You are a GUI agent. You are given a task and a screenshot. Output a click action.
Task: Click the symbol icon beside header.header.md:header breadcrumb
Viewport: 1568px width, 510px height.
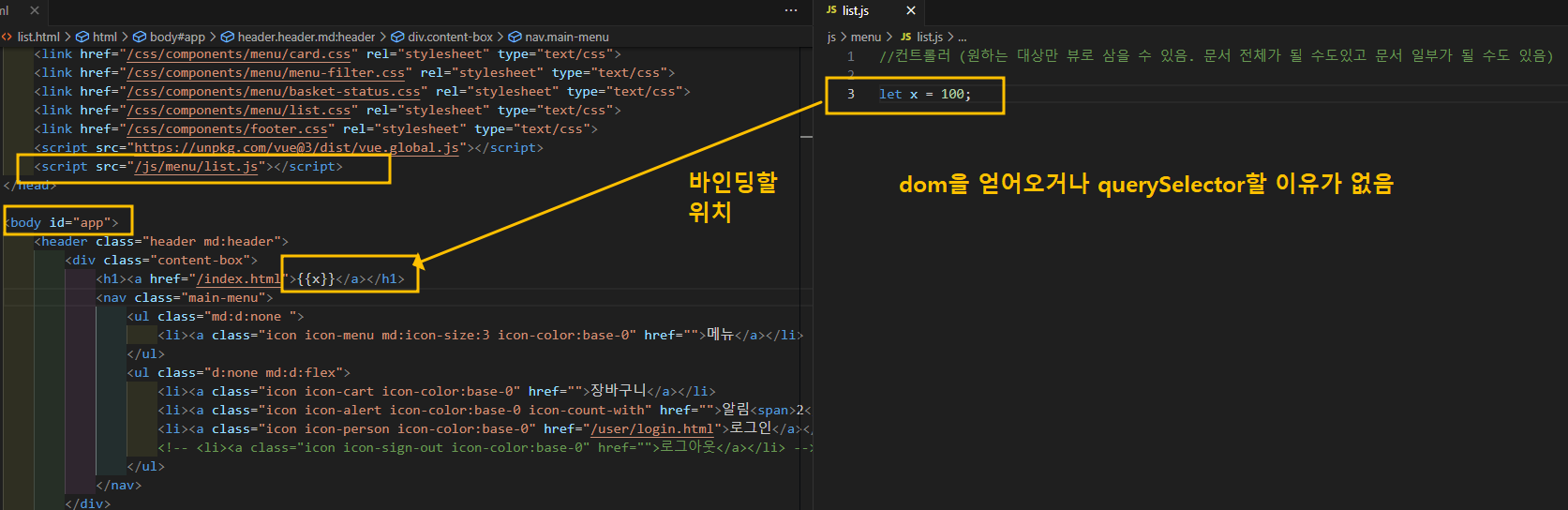(227, 37)
